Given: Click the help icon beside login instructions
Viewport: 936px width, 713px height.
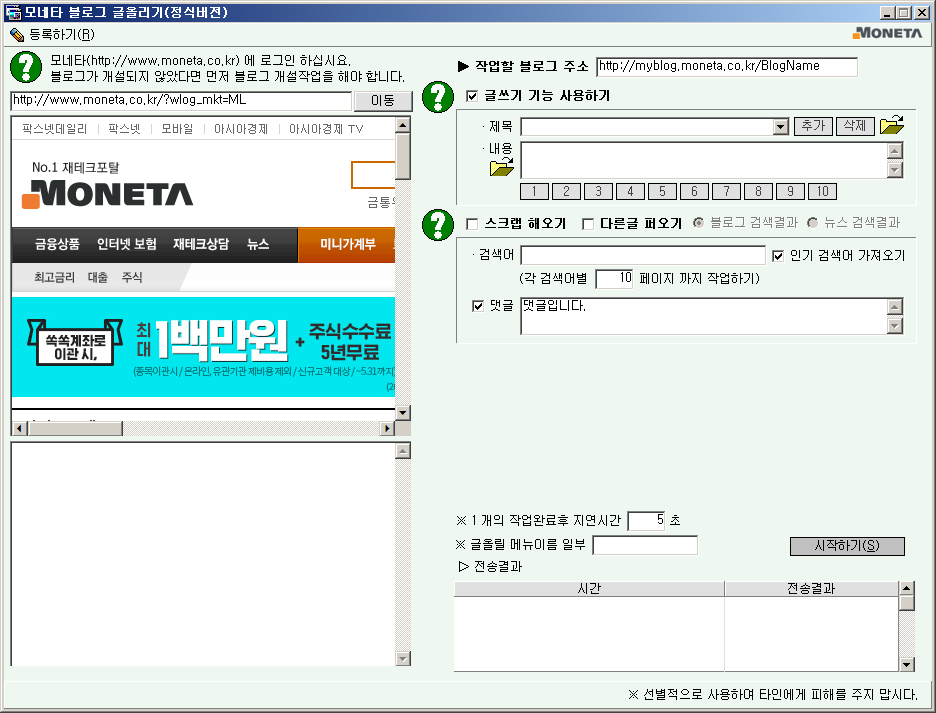Looking at the screenshot, I should (24, 67).
